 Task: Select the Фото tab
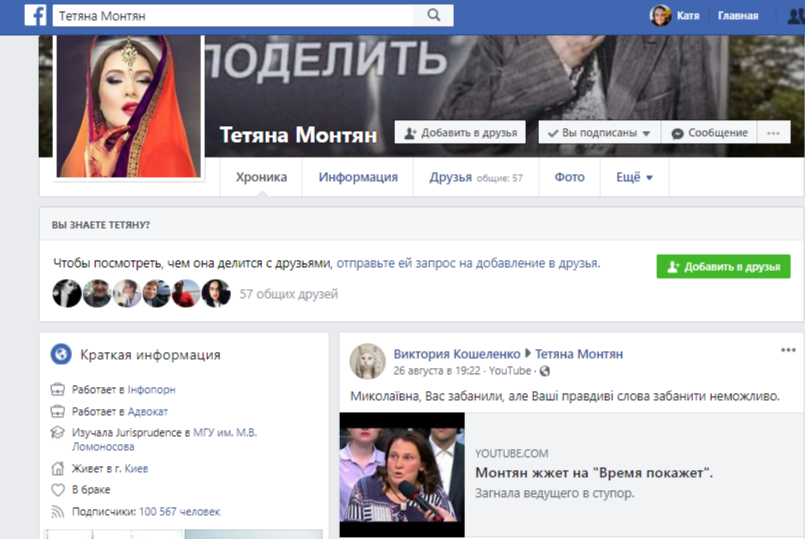[x=569, y=177]
